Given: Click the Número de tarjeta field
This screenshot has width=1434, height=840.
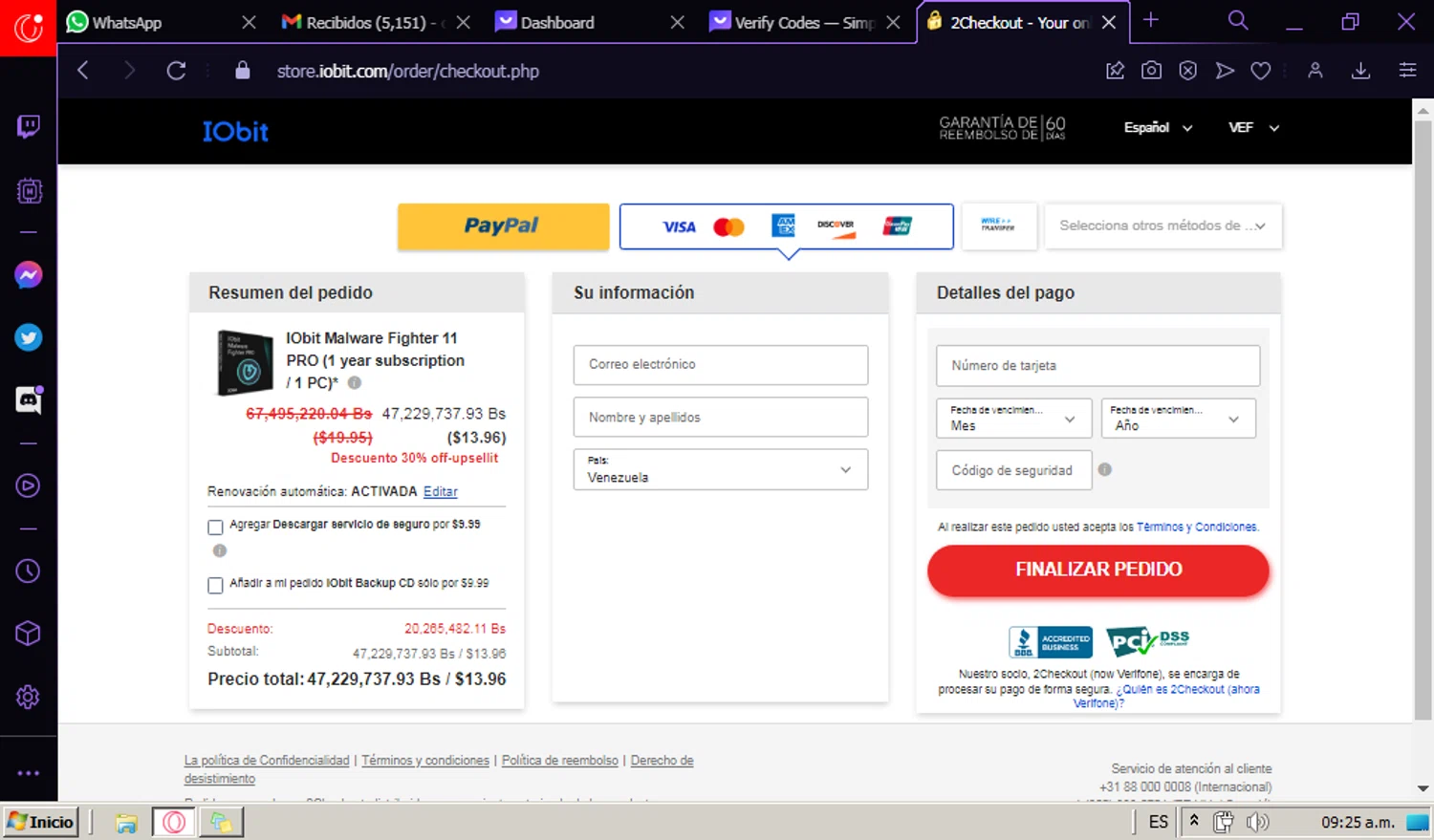Looking at the screenshot, I should [x=1098, y=366].
